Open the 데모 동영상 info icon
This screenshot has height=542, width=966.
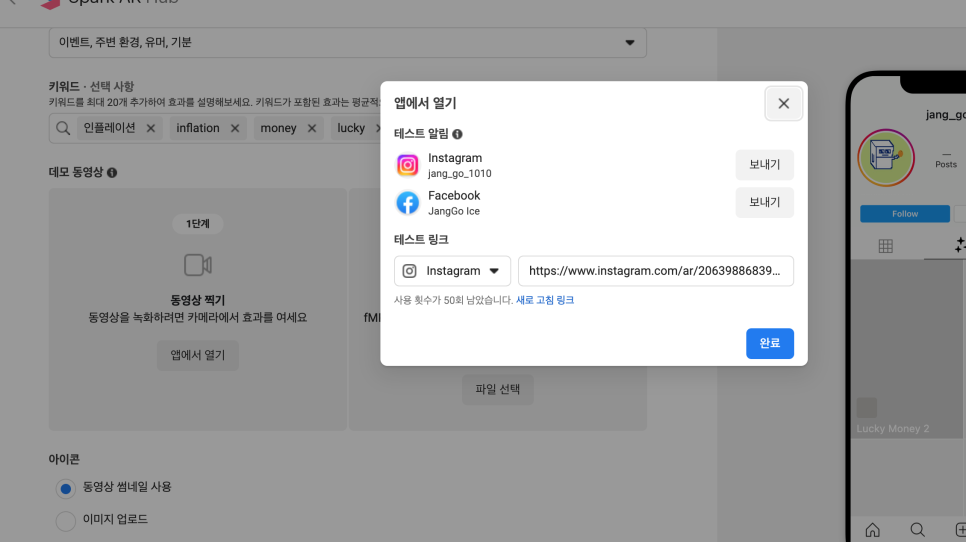112,172
